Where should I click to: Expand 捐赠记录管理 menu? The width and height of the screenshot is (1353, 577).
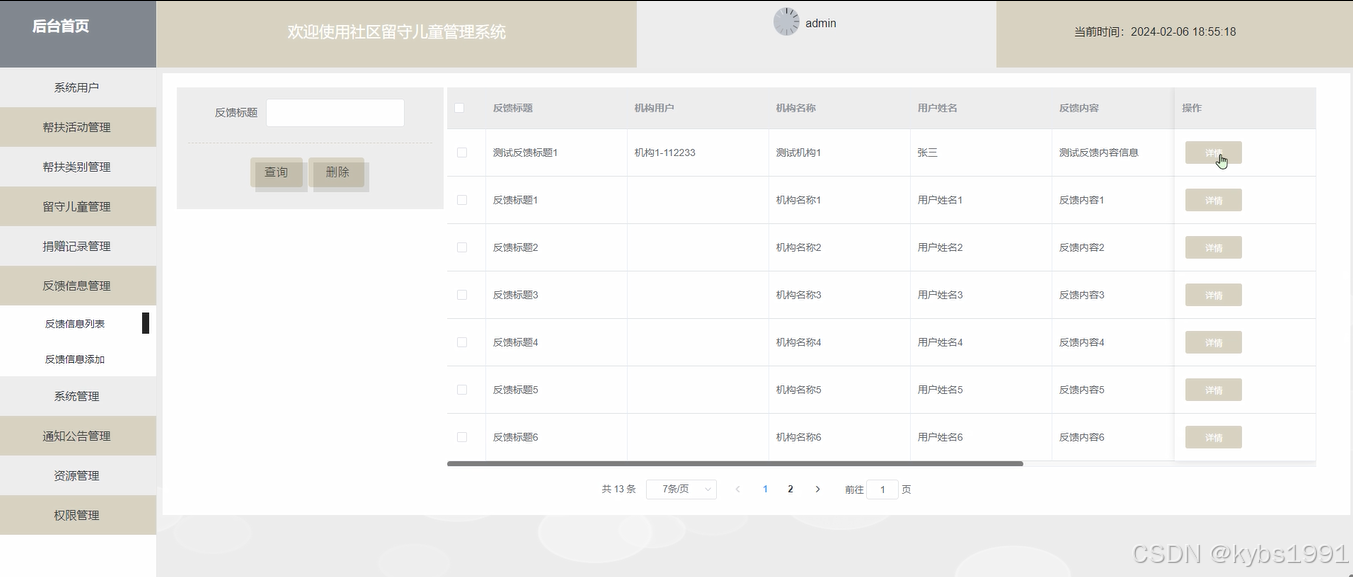click(x=78, y=246)
